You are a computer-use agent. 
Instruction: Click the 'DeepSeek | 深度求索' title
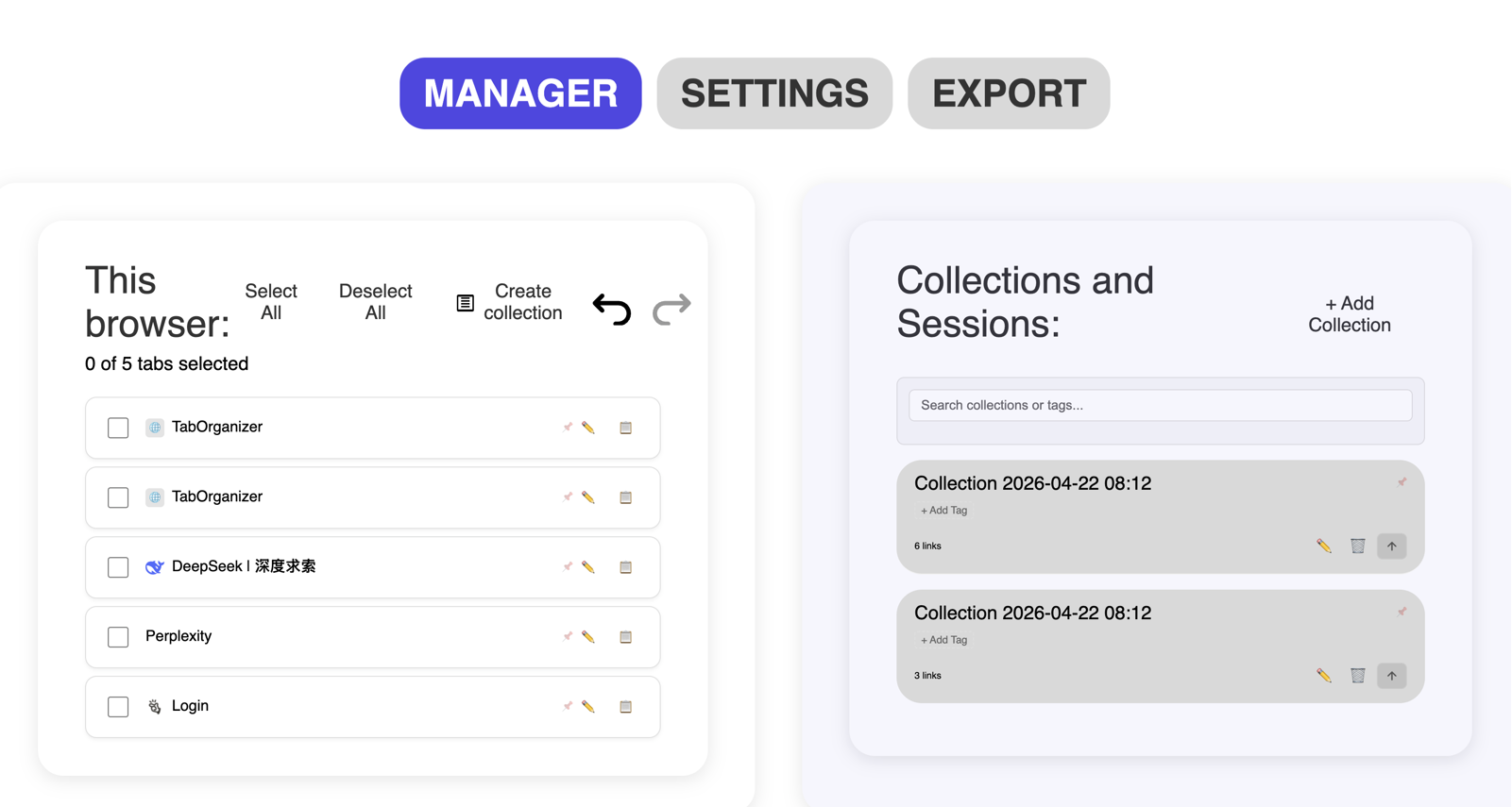(x=244, y=566)
